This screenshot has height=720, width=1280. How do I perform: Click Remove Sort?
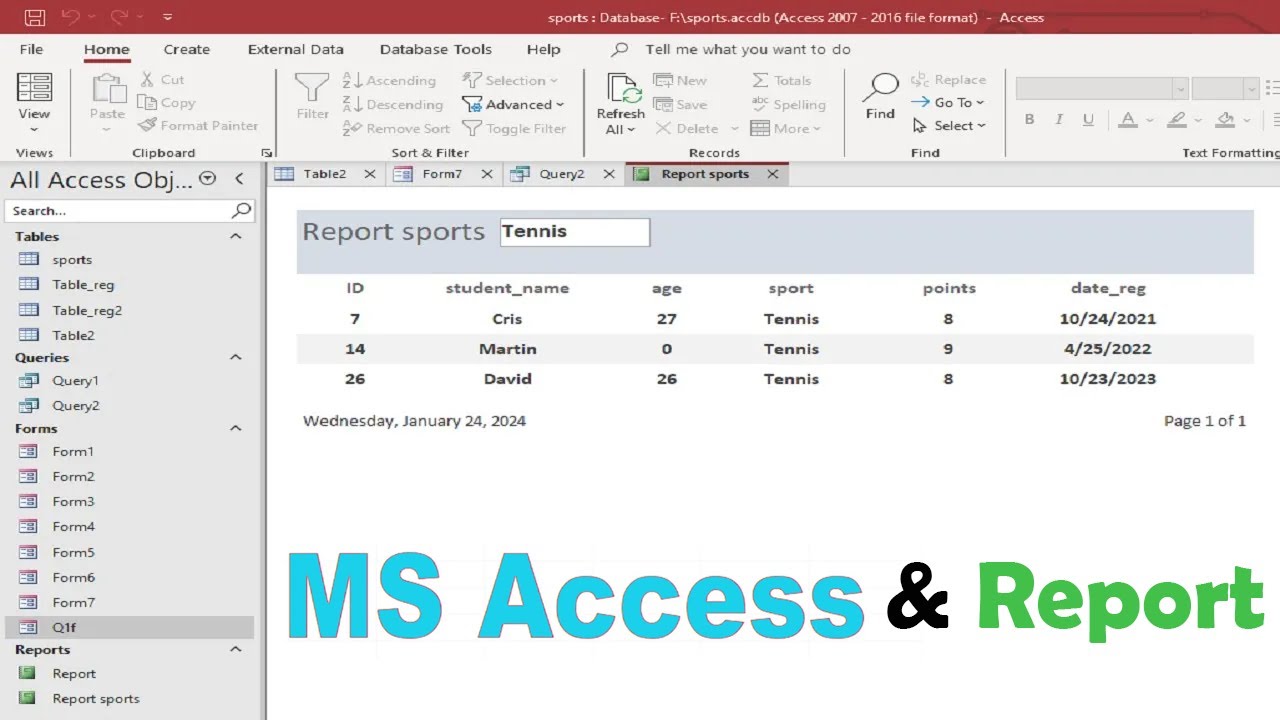396,128
